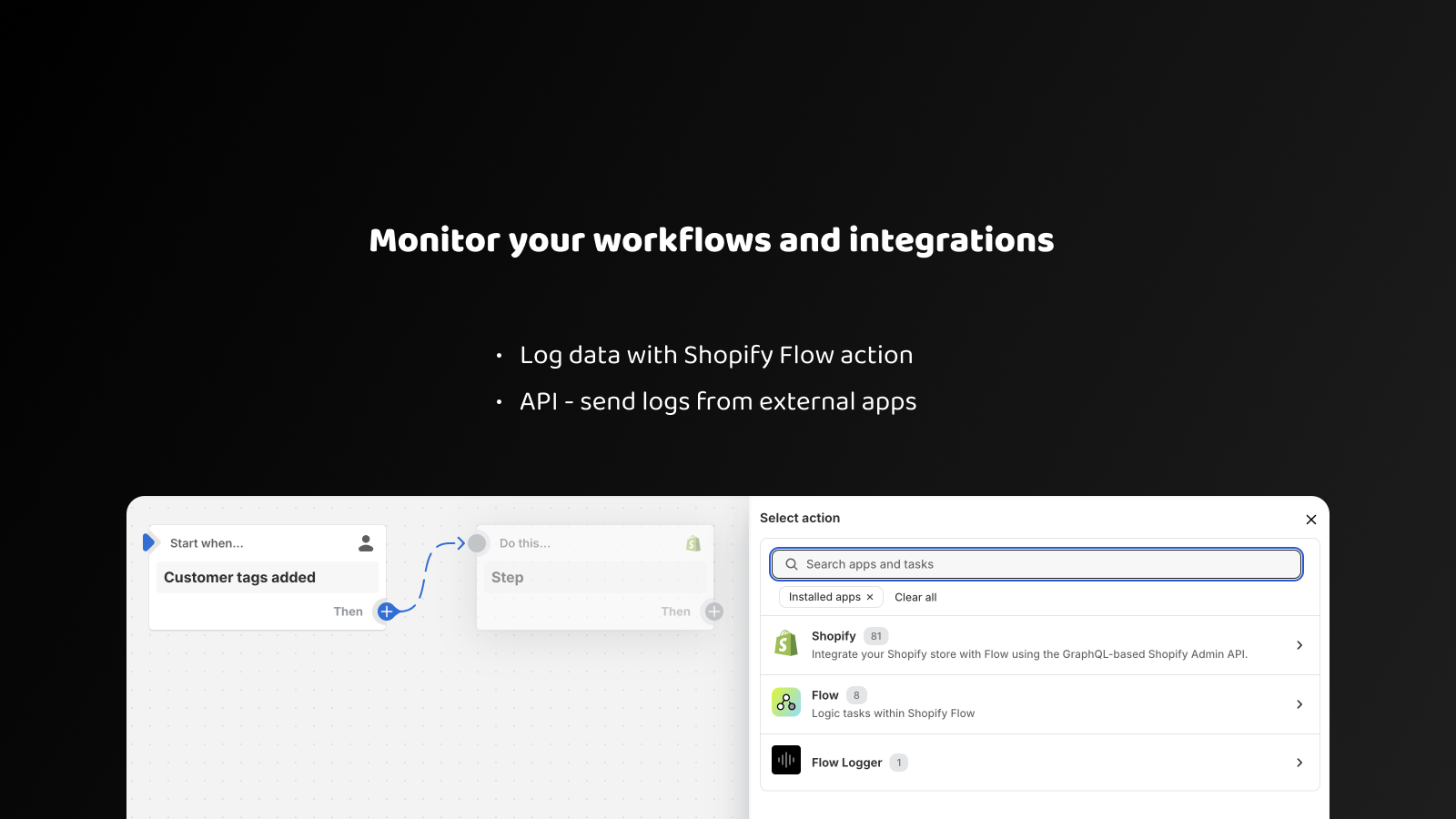Expand Flow logic tasks chevron
1456x819 pixels.
coord(1299,704)
